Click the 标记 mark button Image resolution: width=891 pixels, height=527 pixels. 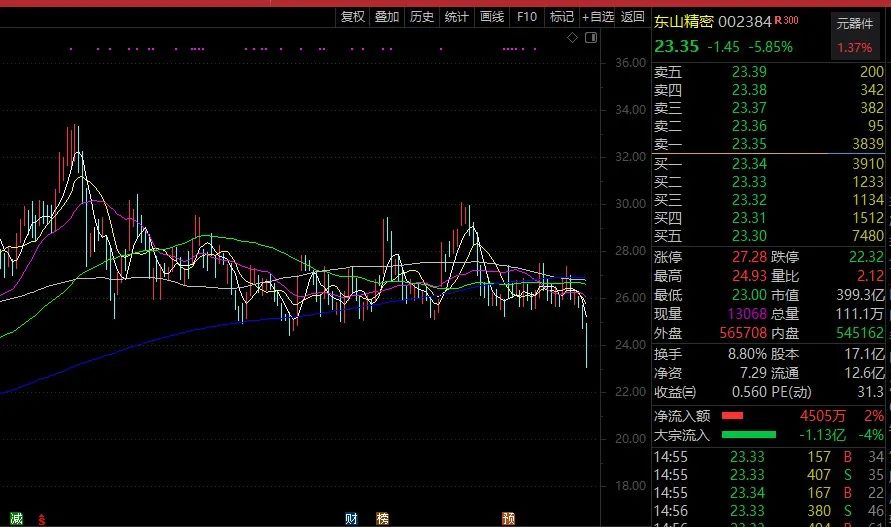(x=562, y=16)
